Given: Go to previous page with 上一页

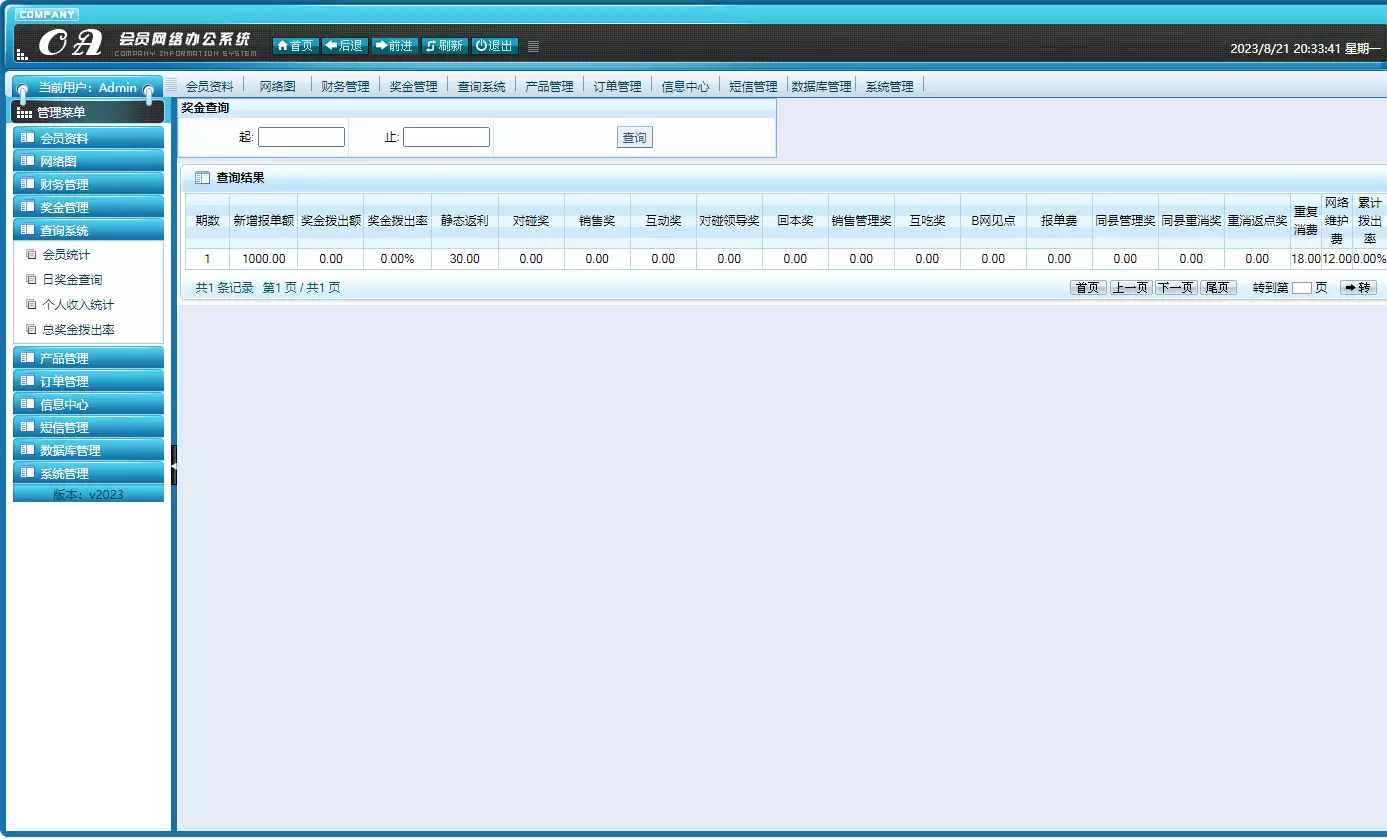Looking at the screenshot, I should [1131, 288].
